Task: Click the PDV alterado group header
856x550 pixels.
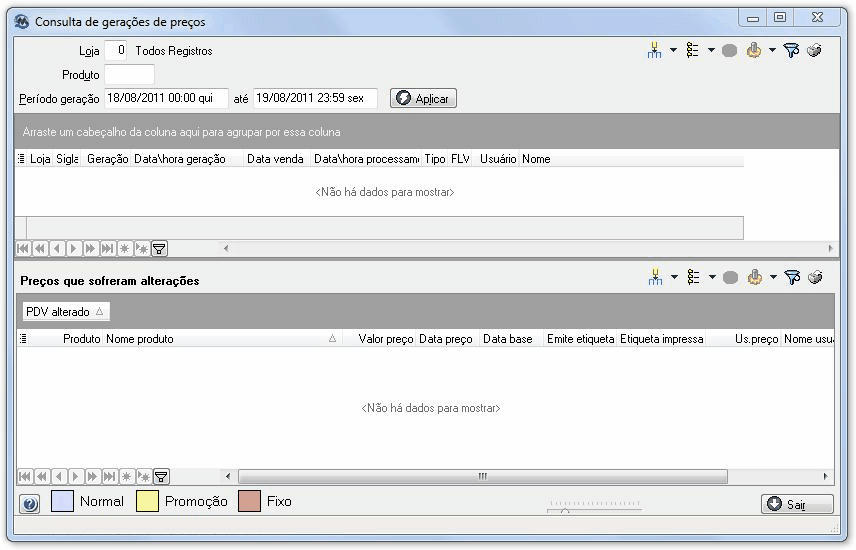Action: (66, 311)
